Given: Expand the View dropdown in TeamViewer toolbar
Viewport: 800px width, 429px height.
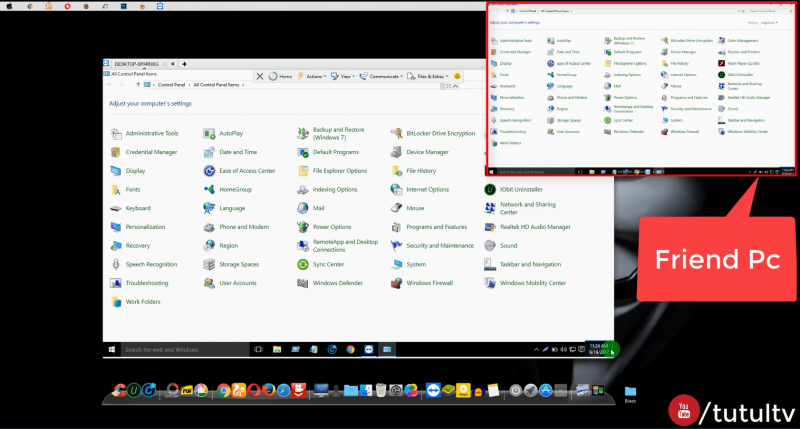Looking at the screenshot, I should point(346,76).
